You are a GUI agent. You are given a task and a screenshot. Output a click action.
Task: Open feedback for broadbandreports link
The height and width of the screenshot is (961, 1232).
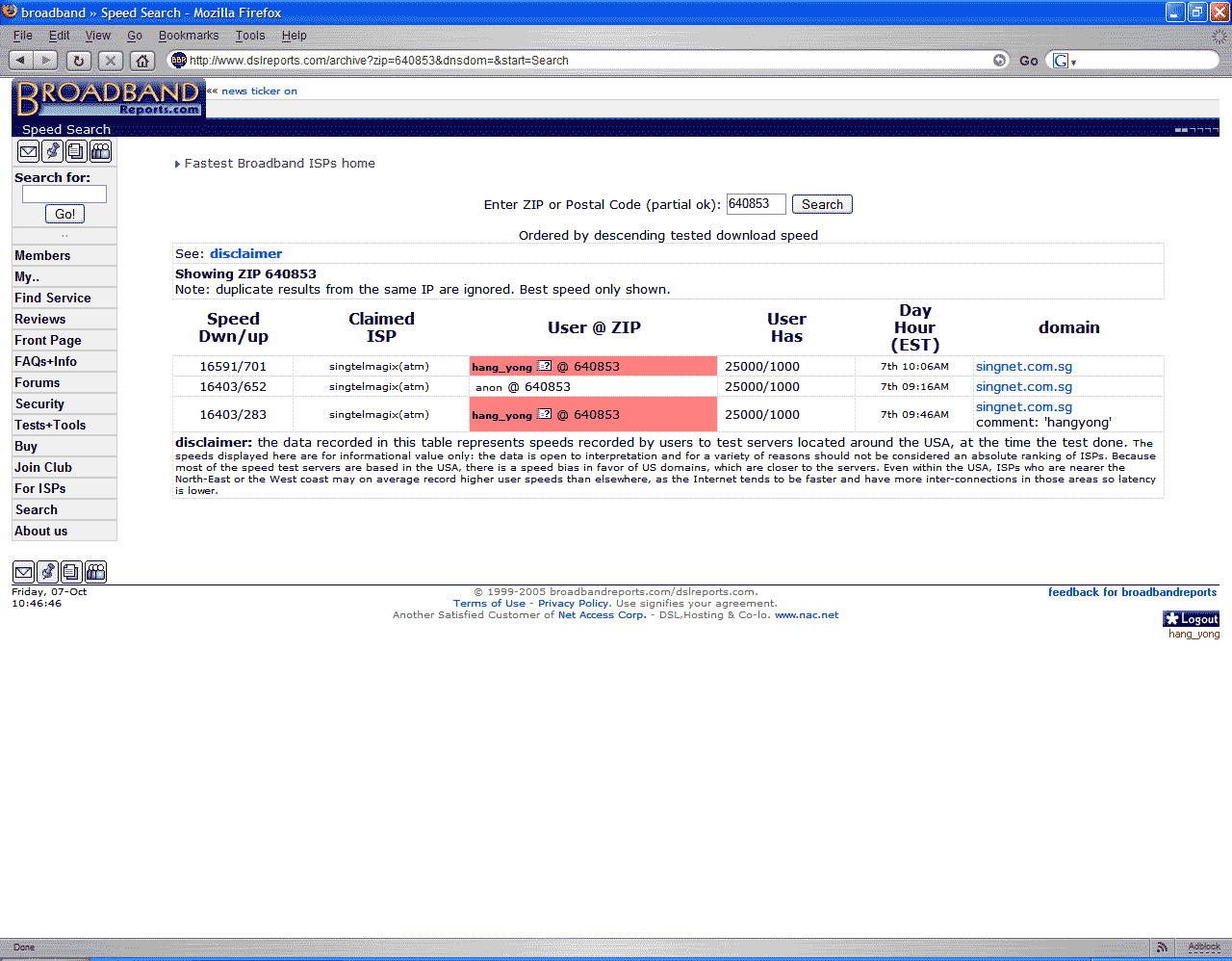coord(1133,592)
